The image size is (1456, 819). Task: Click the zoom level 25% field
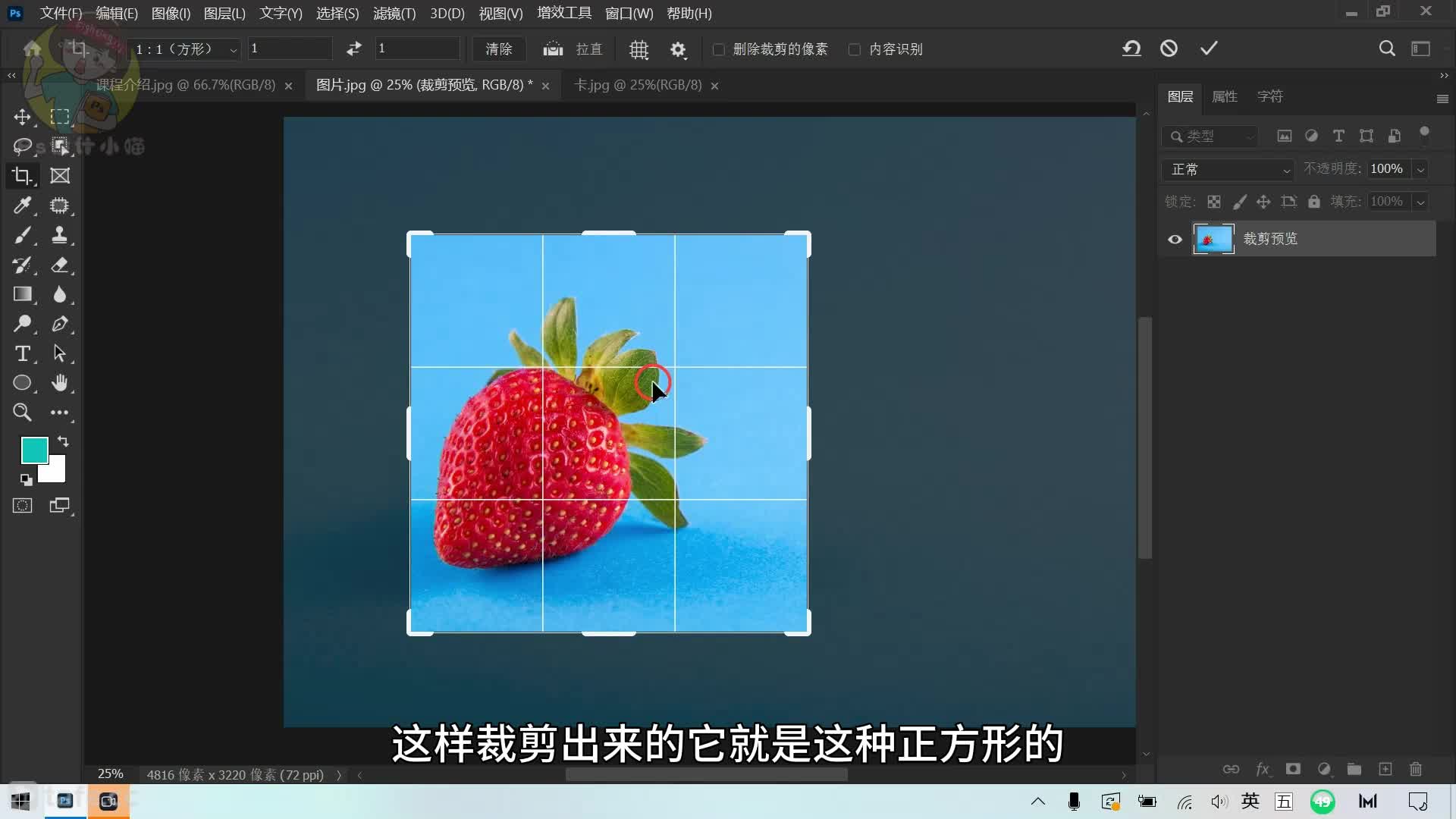pyautogui.click(x=110, y=774)
